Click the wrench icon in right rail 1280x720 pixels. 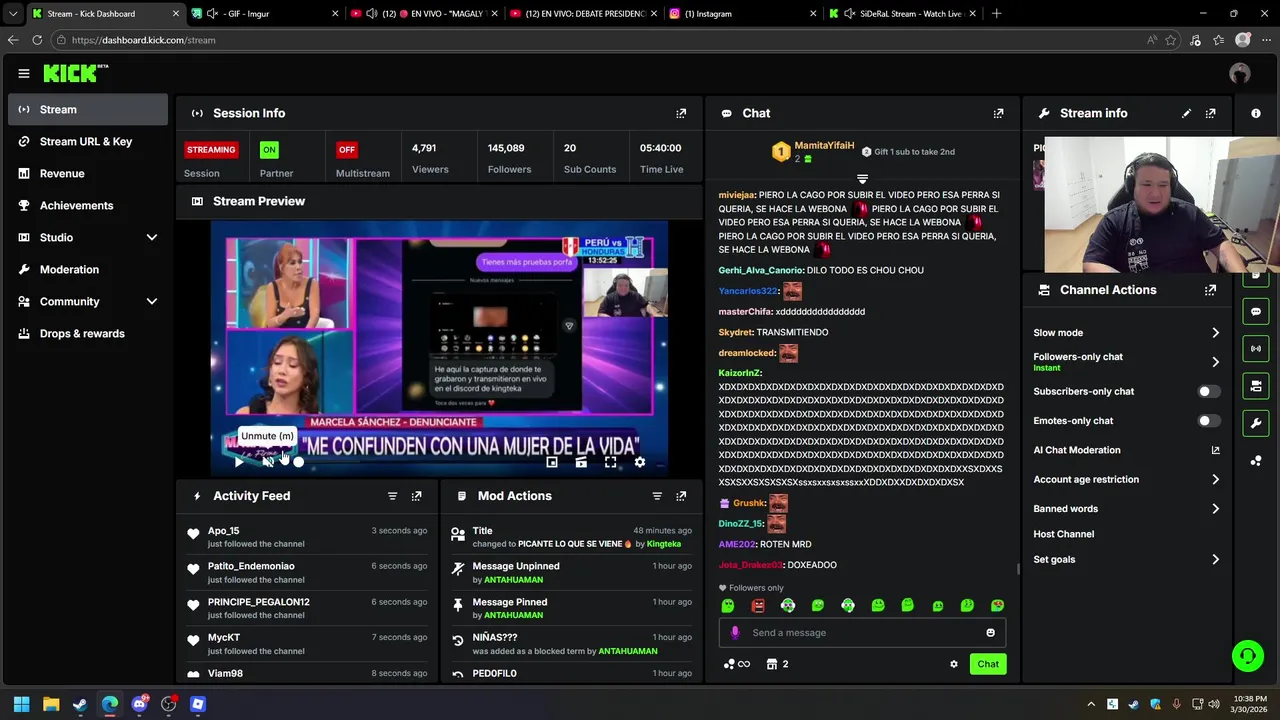click(x=1256, y=423)
